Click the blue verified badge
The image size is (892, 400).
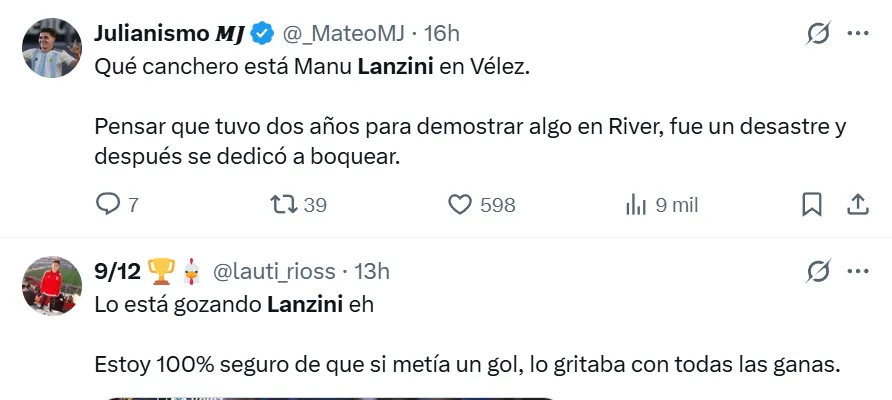point(262,34)
